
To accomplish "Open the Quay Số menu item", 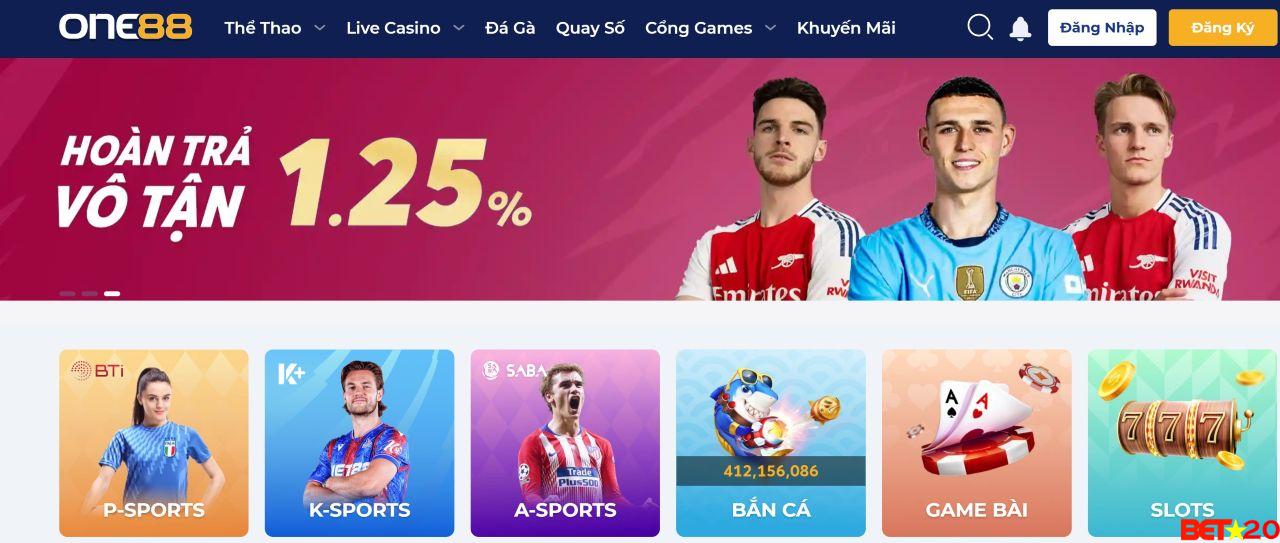I will [590, 28].
